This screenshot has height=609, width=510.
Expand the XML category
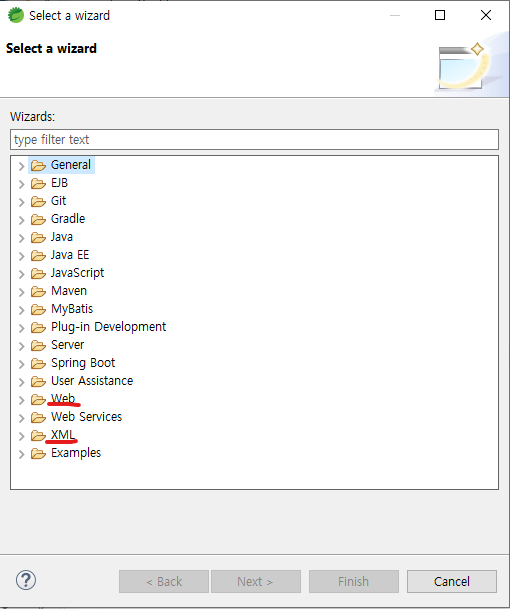(x=21, y=436)
